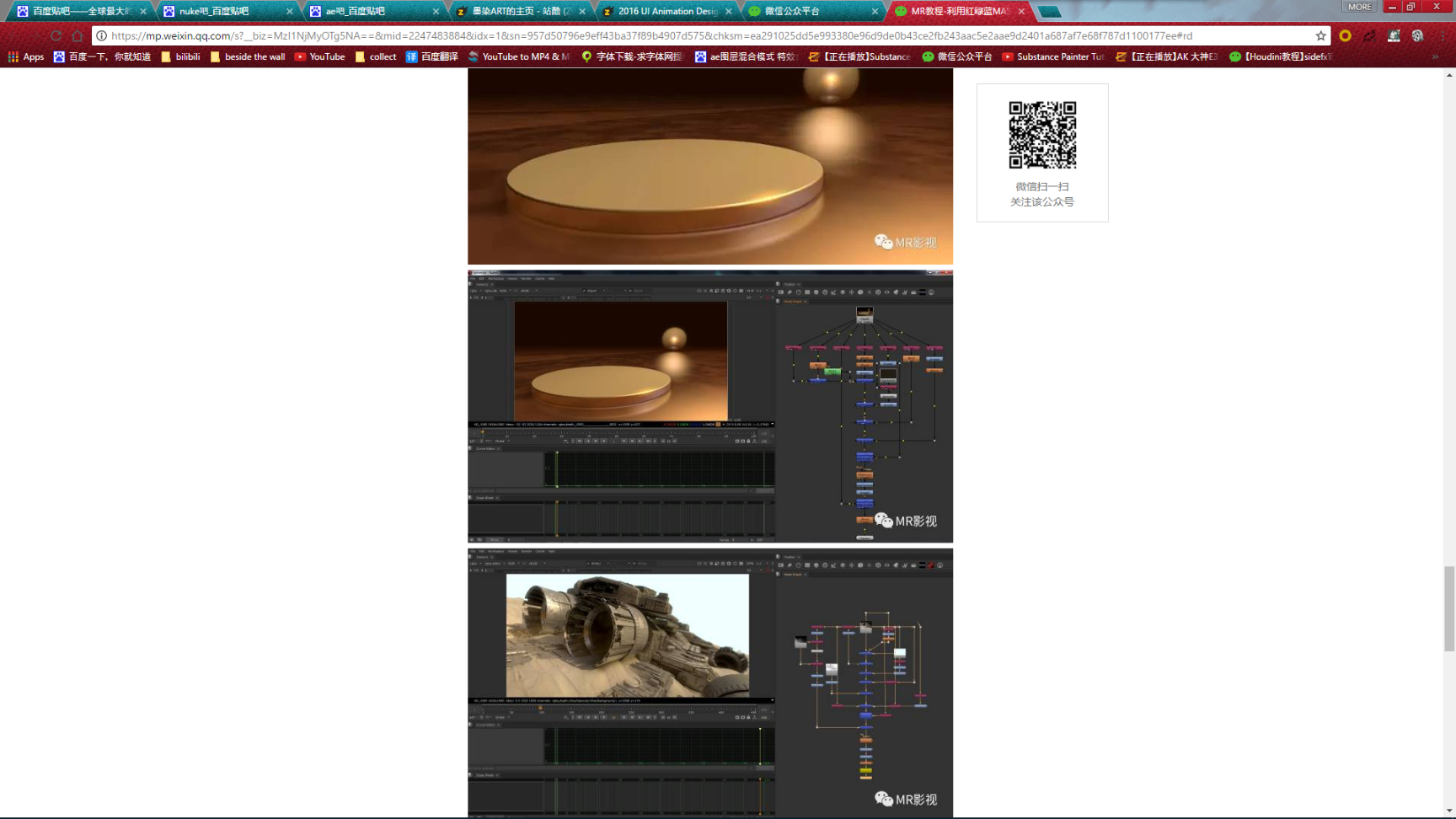Viewport: 1456px width, 819px height.
Task: Close the nuke吧 tab
Action: pyautogui.click(x=289, y=11)
